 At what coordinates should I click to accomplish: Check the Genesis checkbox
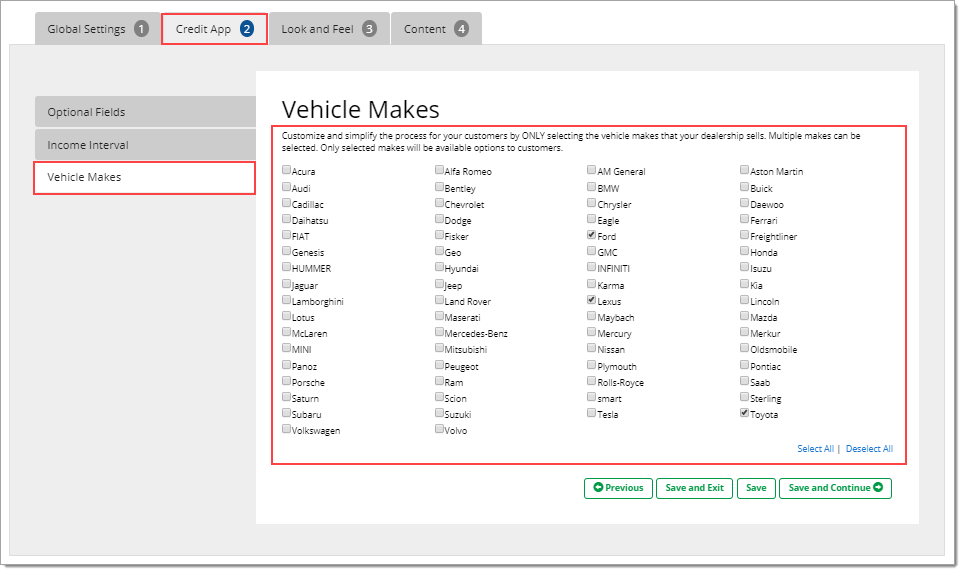(x=287, y=250)
